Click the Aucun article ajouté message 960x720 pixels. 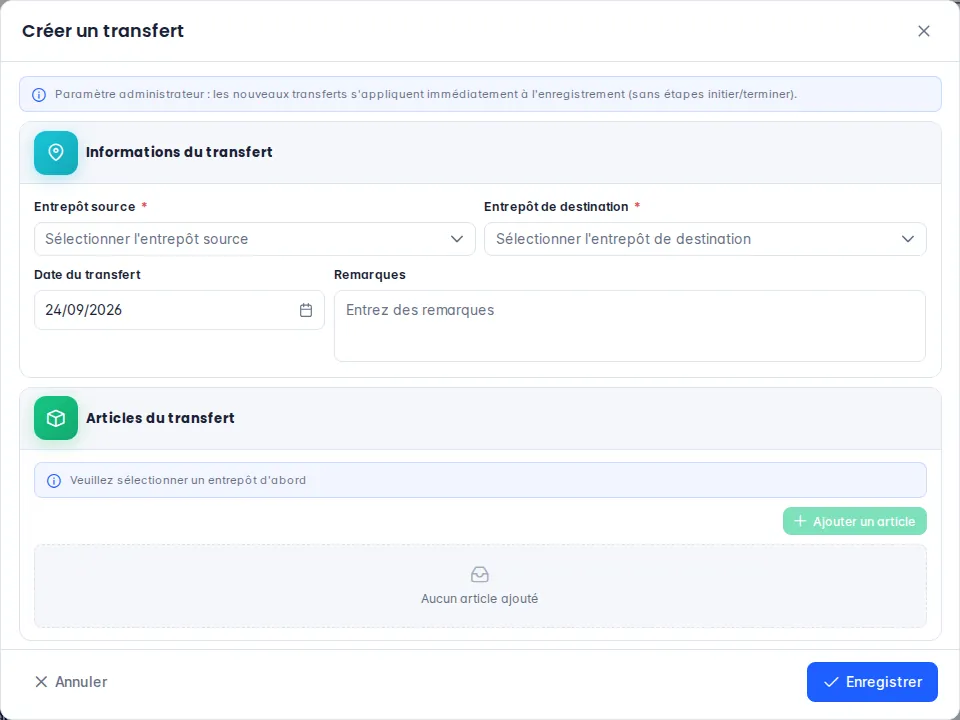pyautogui.click(x=479, y=599)
